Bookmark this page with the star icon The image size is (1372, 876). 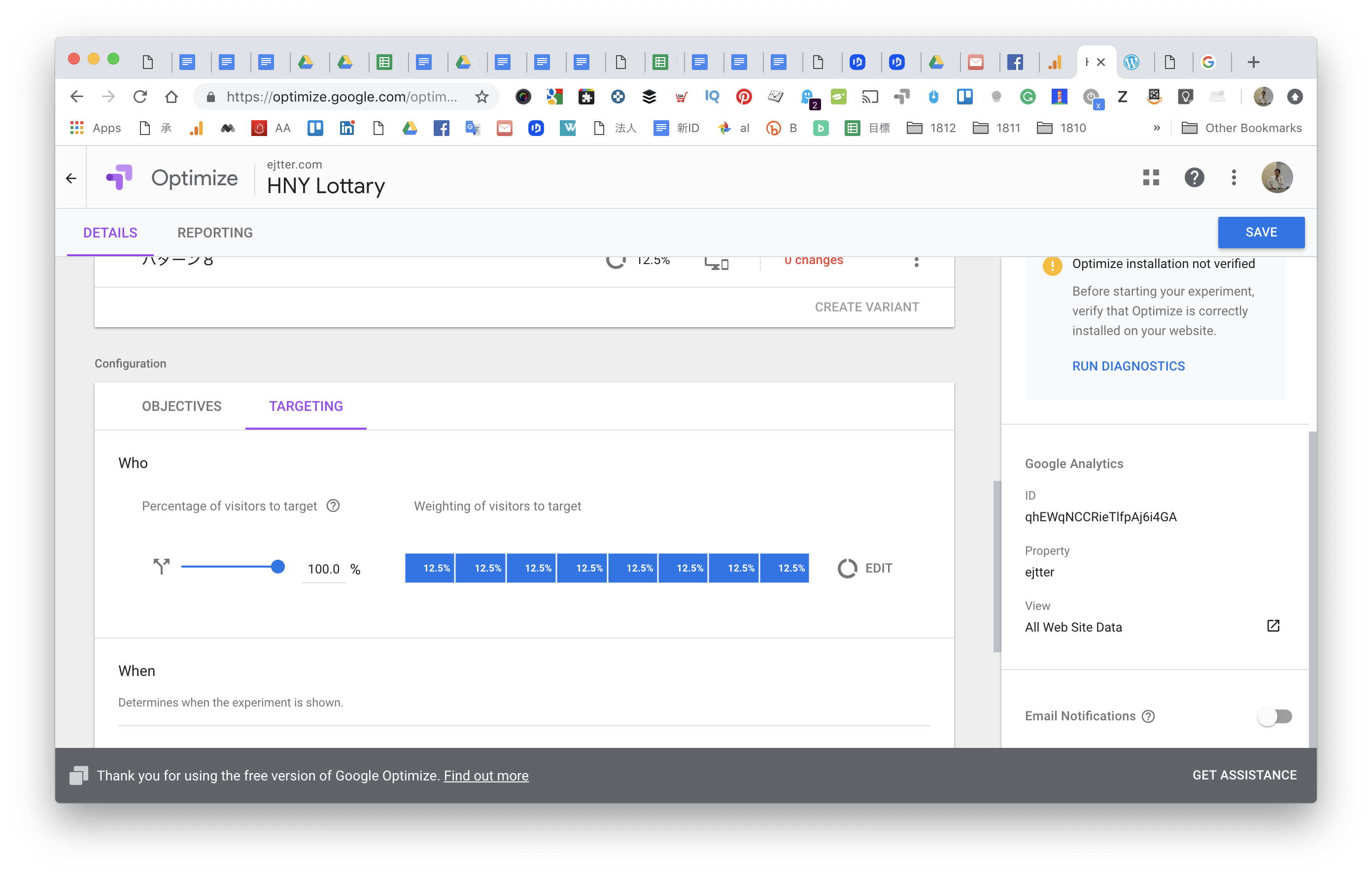point(482,97)
